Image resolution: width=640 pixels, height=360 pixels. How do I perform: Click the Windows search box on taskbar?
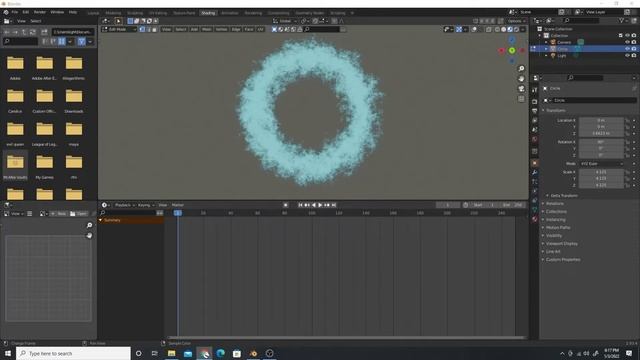point(73,353)
